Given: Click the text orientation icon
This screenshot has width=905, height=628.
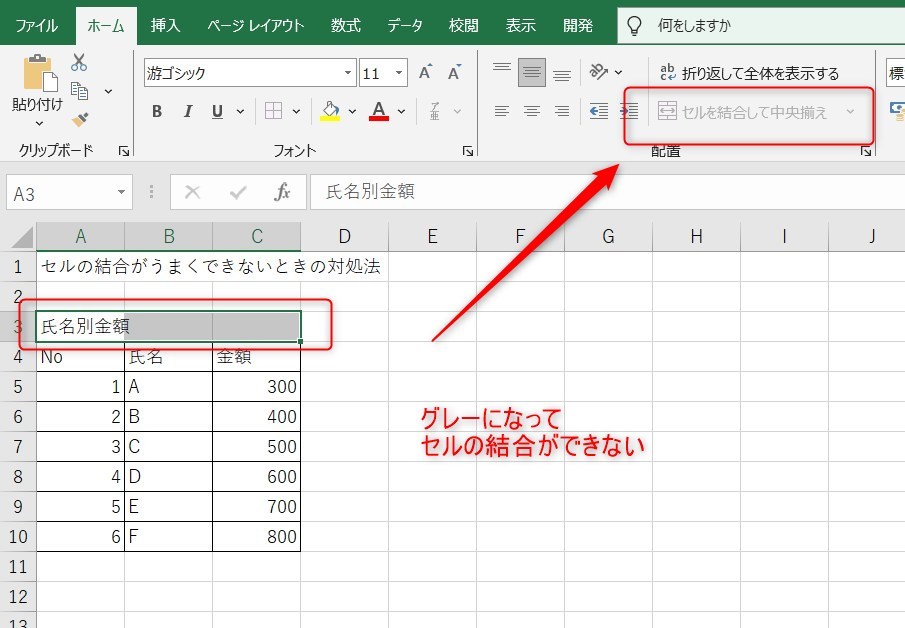Looking at the screenshot, I should (600, 71).
